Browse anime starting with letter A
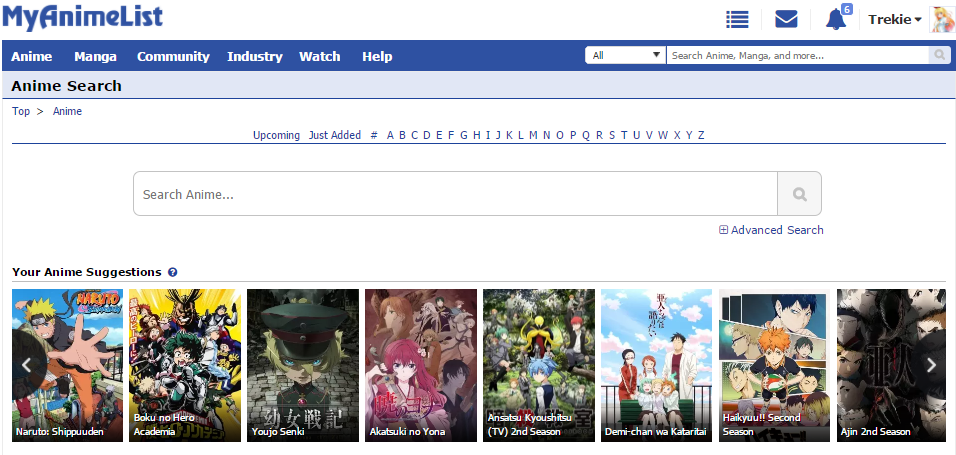Image resolution: width=956 pixels, height=455 pixels. click(390, 135)
